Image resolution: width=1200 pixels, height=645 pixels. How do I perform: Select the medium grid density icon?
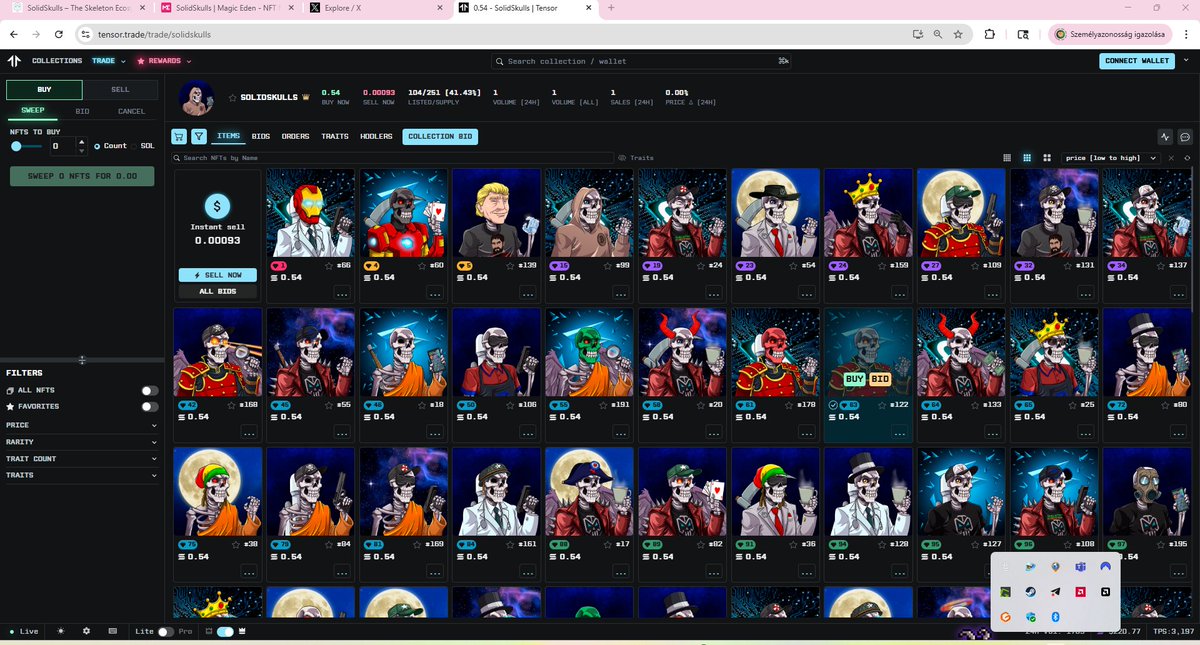click(1027, 158)
